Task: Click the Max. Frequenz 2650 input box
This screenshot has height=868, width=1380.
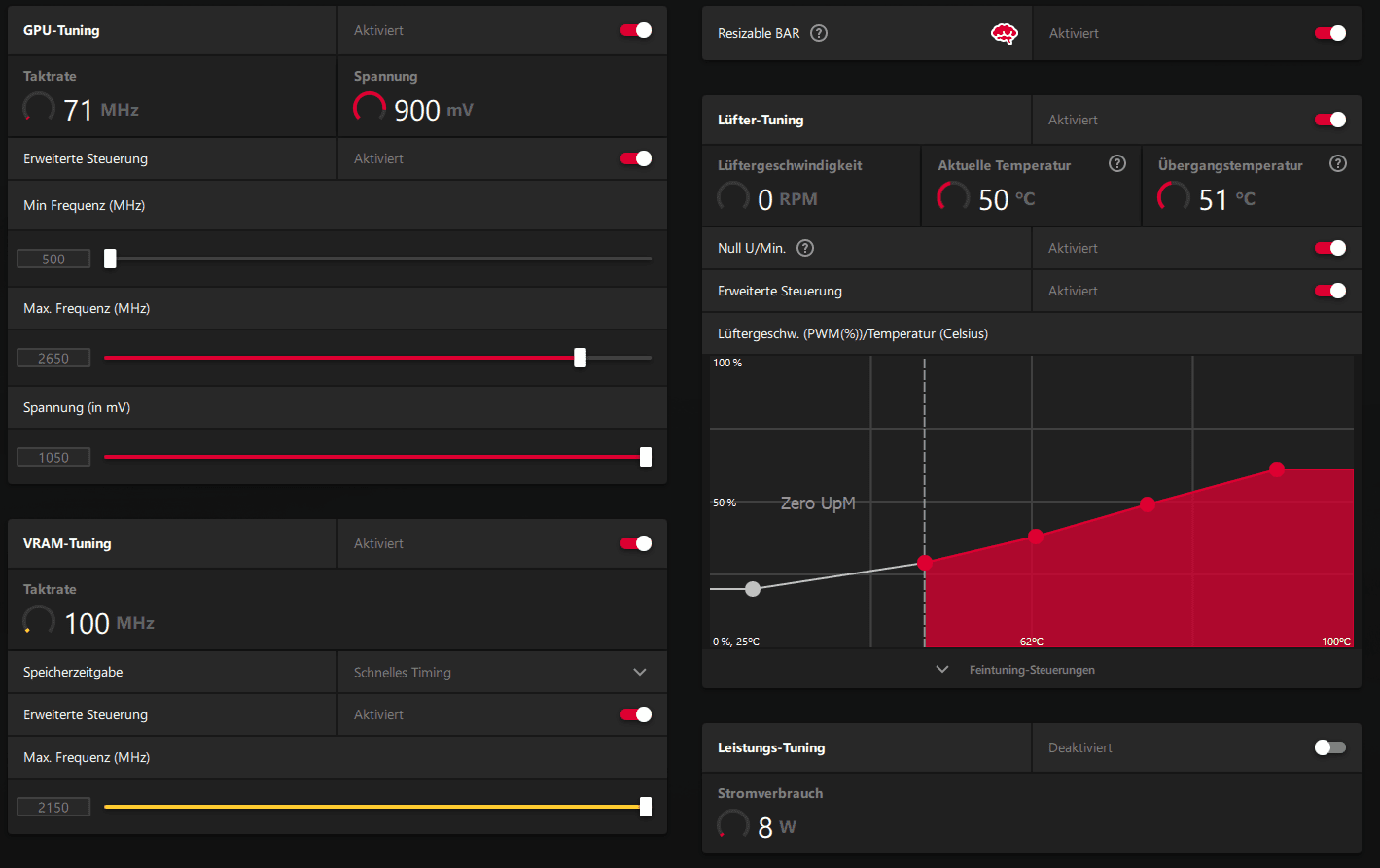Action: tap(53, 358)
